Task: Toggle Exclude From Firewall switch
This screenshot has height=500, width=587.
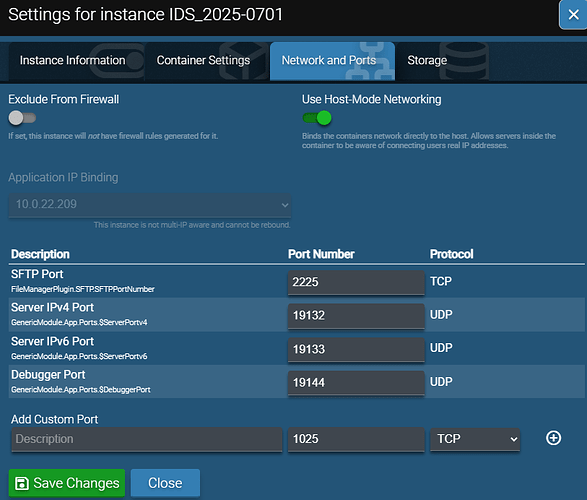Action: pos(22,118)
